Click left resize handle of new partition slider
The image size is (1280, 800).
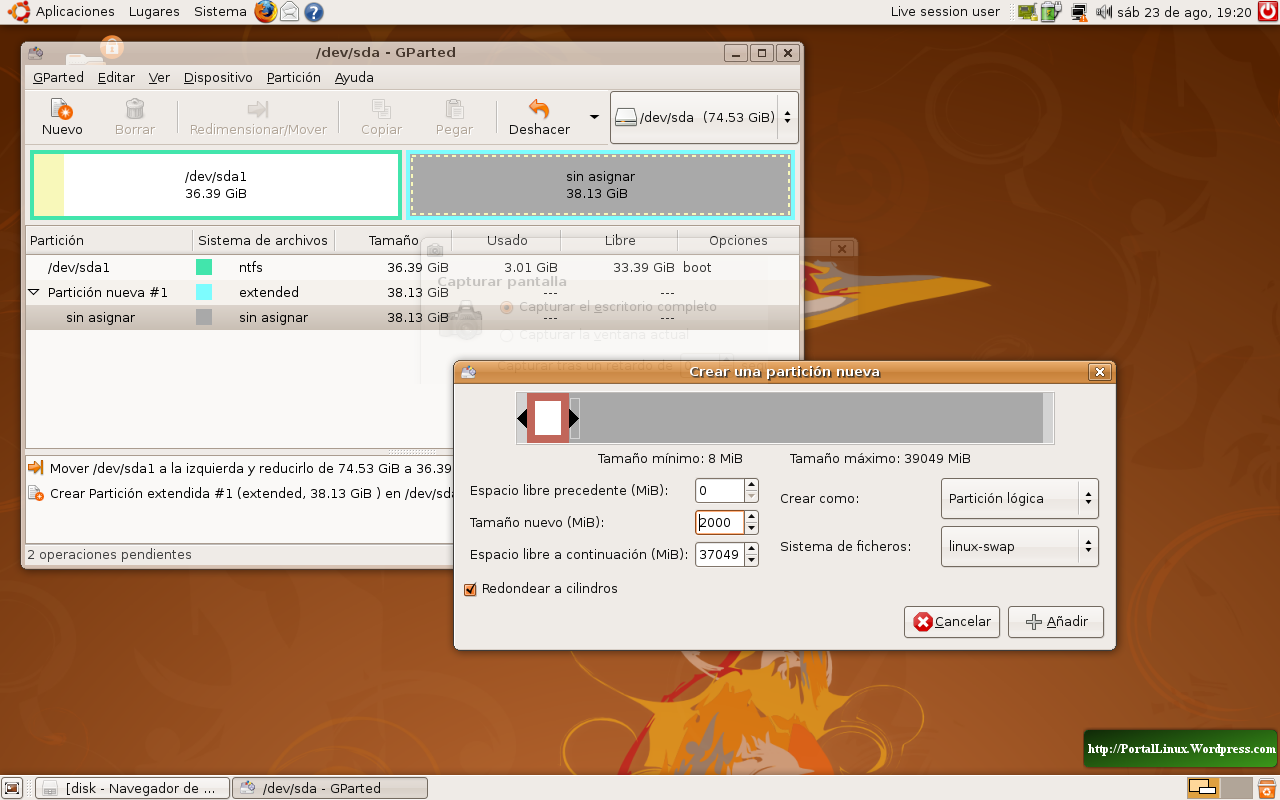click(x=522, y=418)
